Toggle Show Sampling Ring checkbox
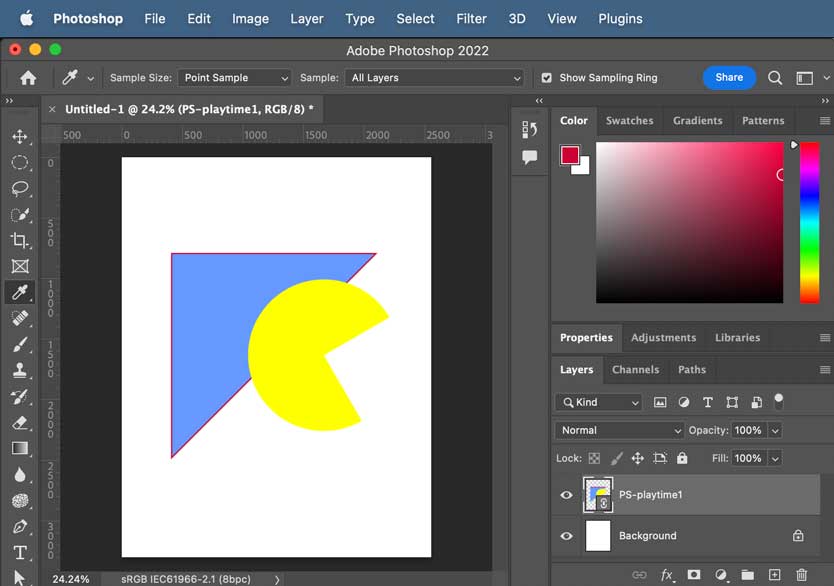The image size is (834, 586). pos(546,78)
